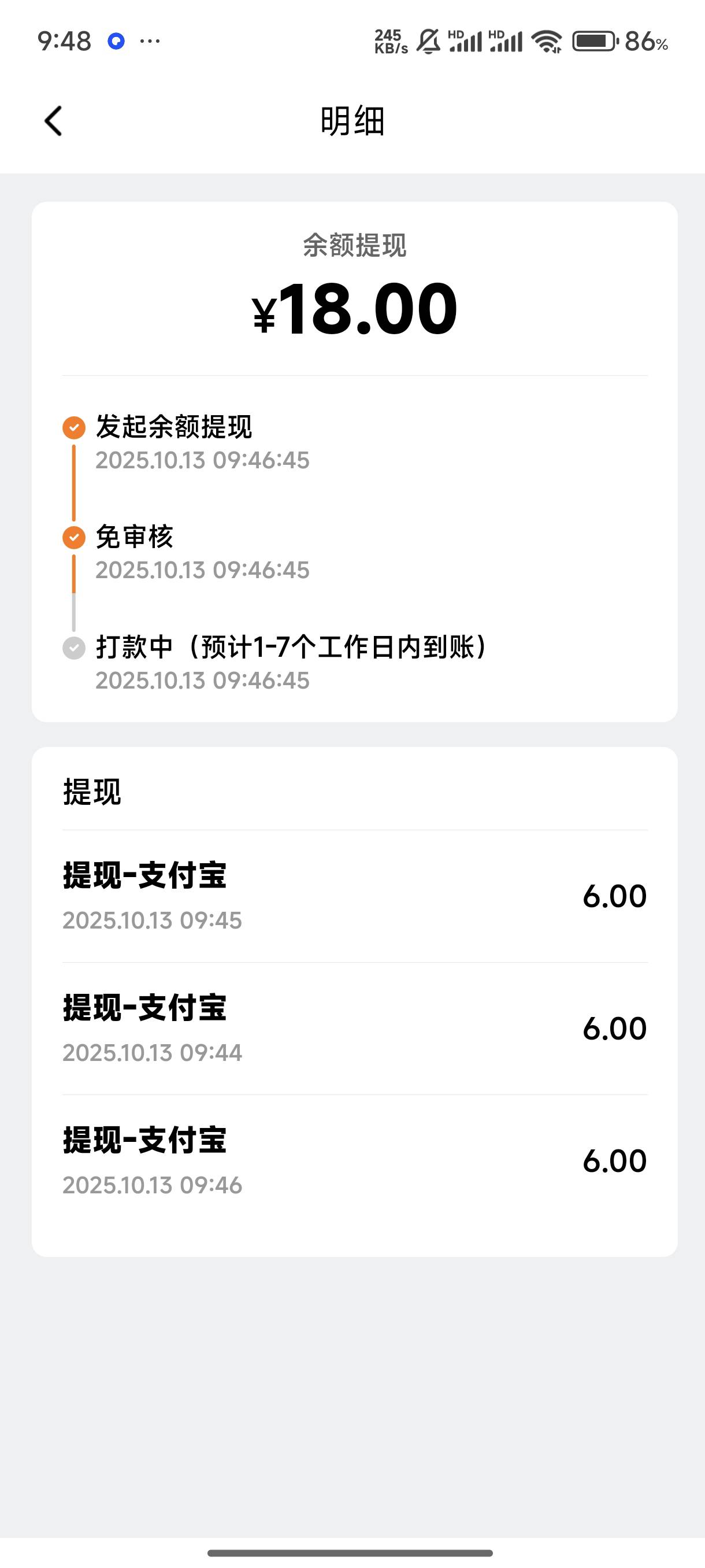This screenshot has width=705, height=1568.
Task: Tap the bottom home gesture bar
Action: pos(350,1553)
